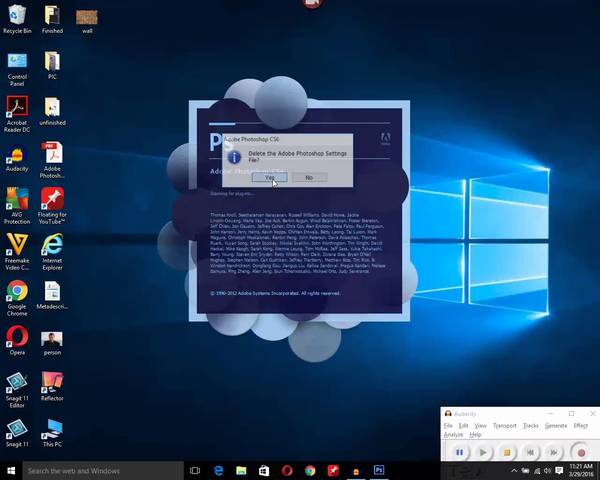Viewport: 600px width, 480px height.
Task: Select the PIC folder icon
Action: point(52,65)
